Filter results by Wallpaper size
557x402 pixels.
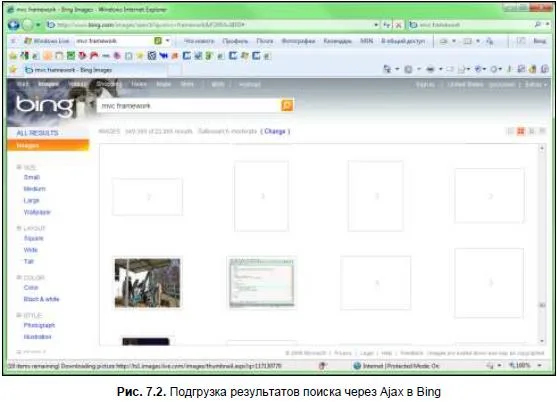click(x=37, y=212)
